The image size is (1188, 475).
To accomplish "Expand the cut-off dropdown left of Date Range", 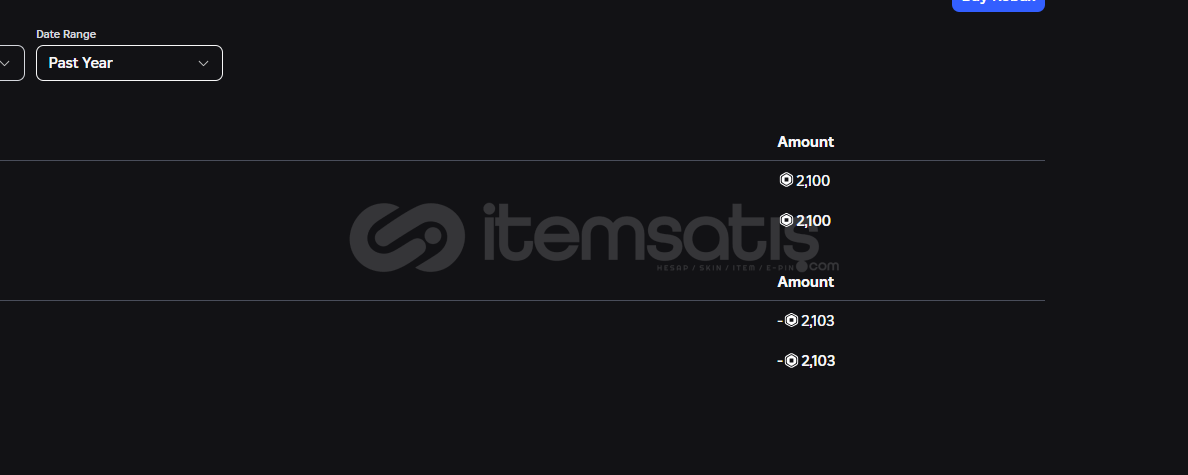I will coord(11,63).
